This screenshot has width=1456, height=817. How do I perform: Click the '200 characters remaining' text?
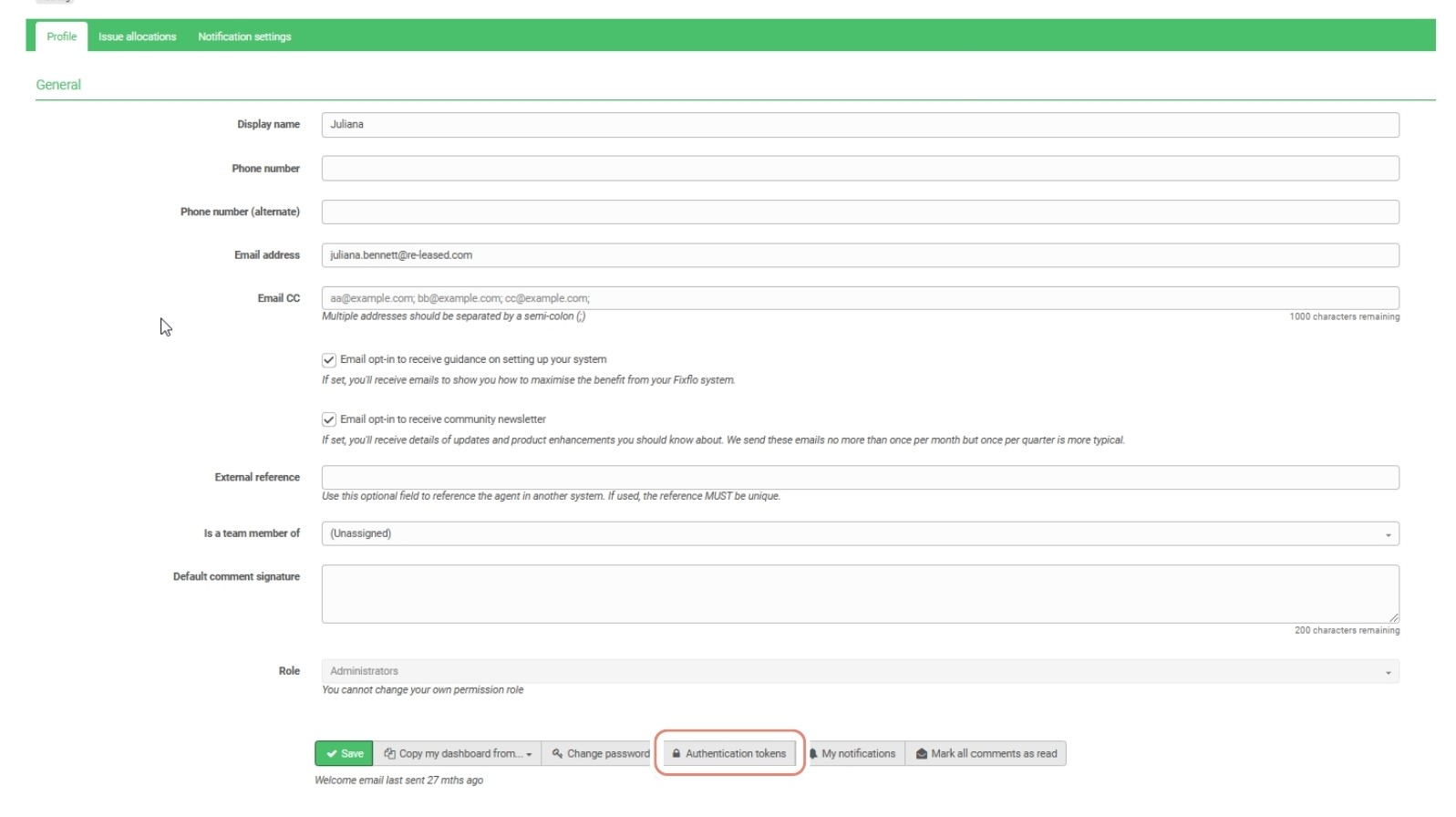[x=1347, y=631]
